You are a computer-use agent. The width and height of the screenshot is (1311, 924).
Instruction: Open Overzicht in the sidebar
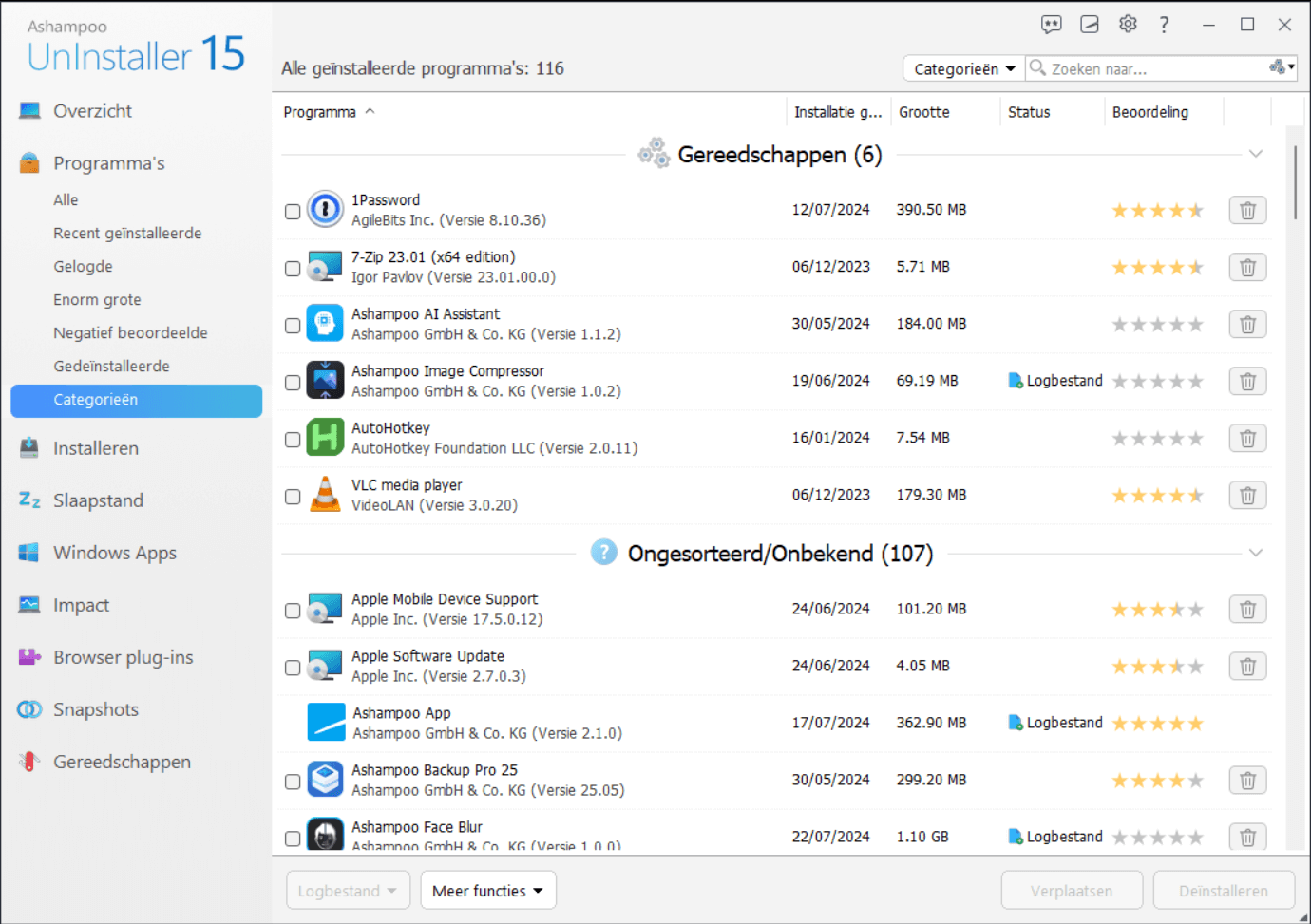click(x=92, y=111)
